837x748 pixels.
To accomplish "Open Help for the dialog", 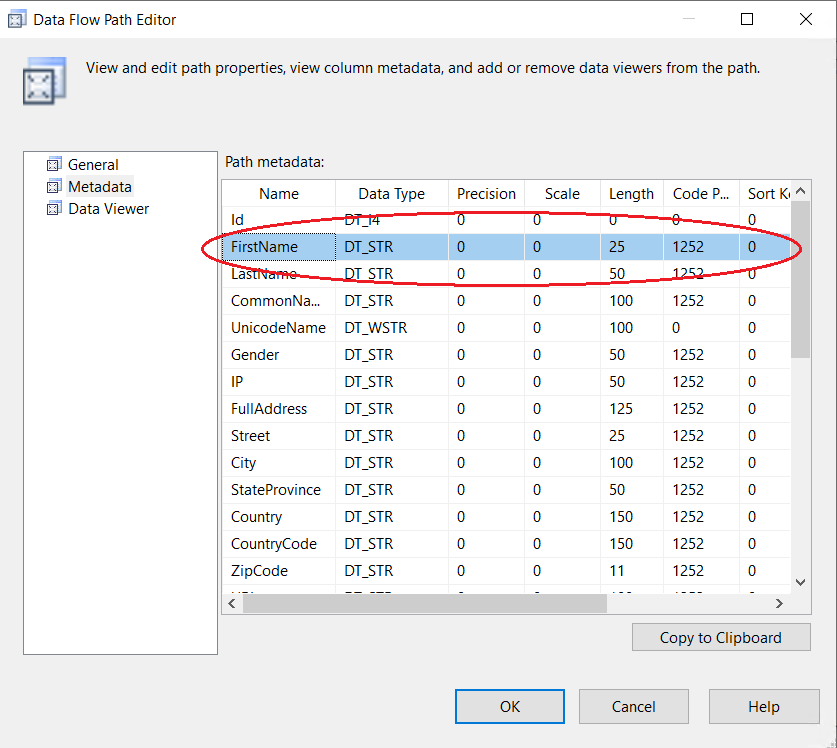I will coord(763,706).
